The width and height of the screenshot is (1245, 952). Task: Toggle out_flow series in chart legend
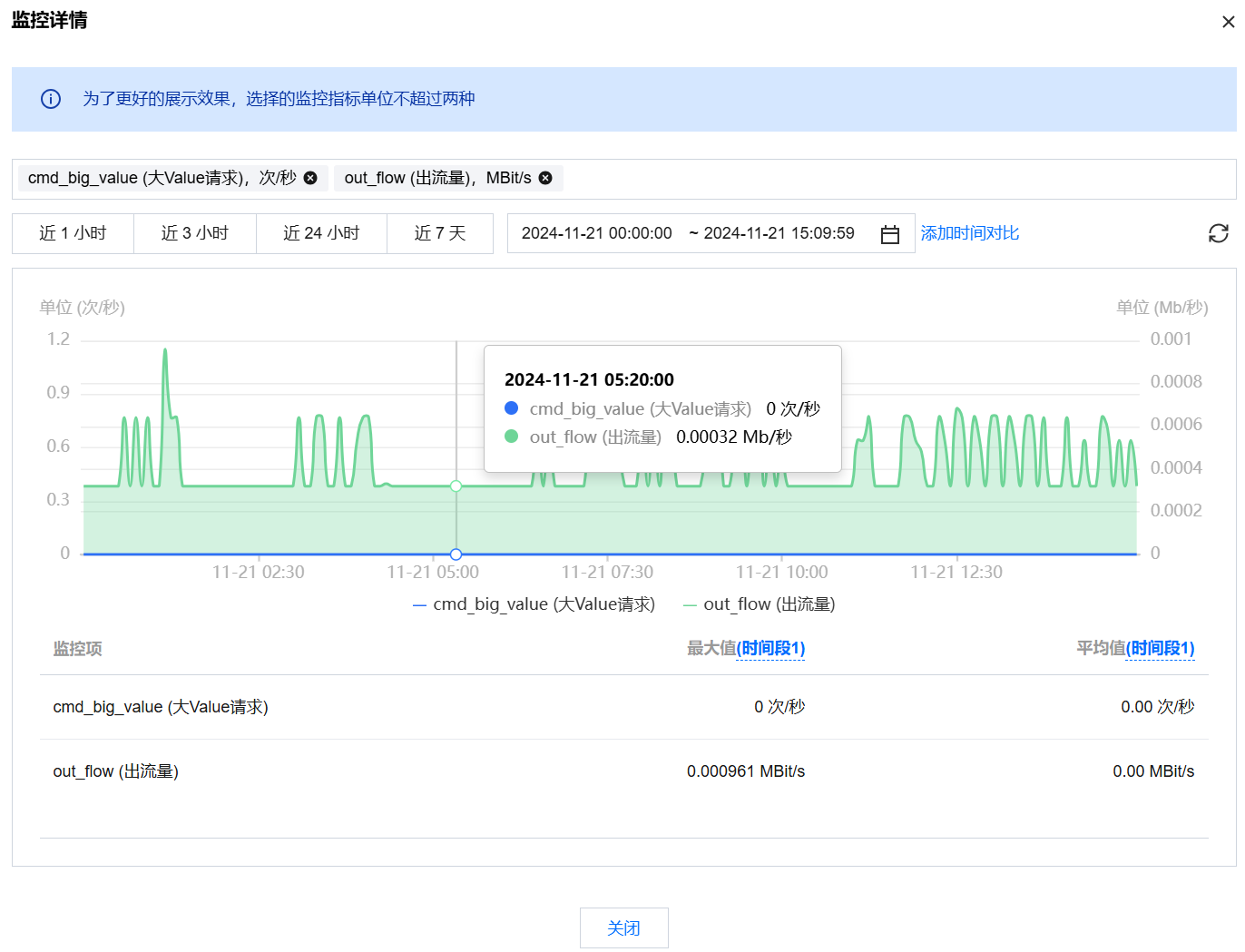(760, 604)
